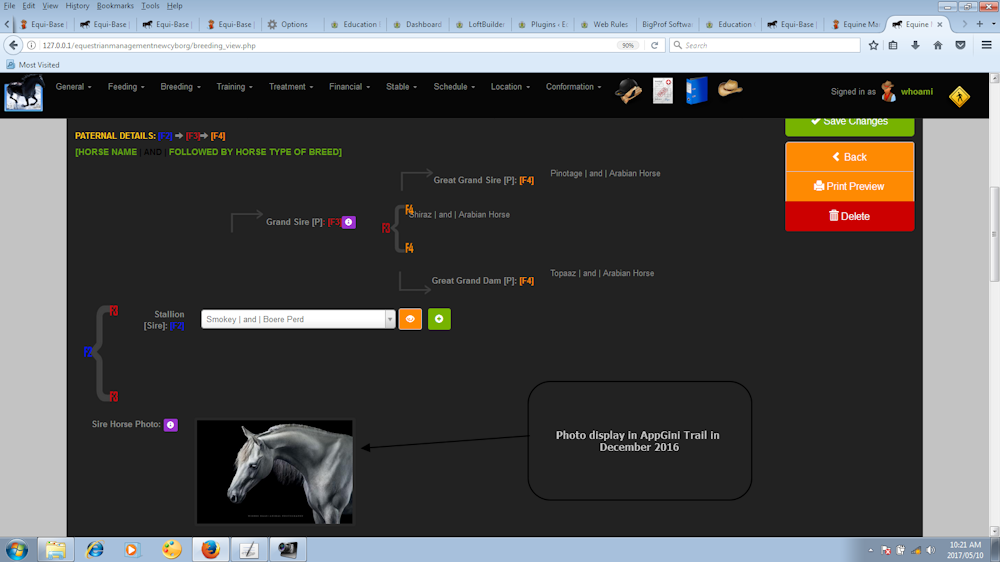
Task: Open a new browser tab with plus
Action: coord(980,24)
